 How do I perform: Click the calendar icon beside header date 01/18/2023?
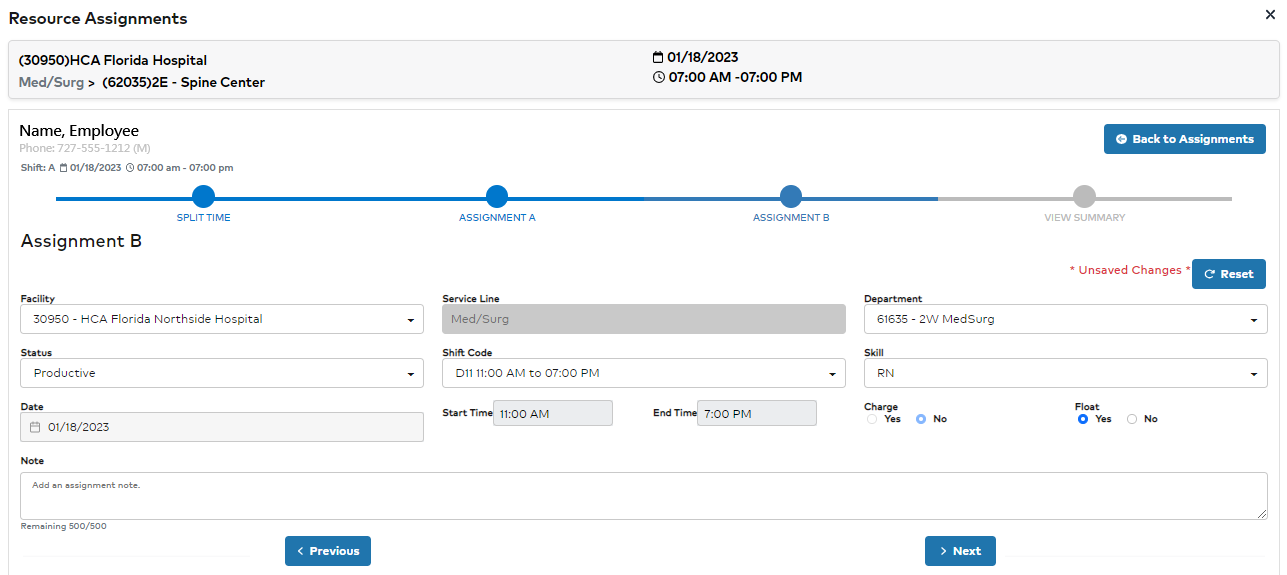click(x=658, y=58)
